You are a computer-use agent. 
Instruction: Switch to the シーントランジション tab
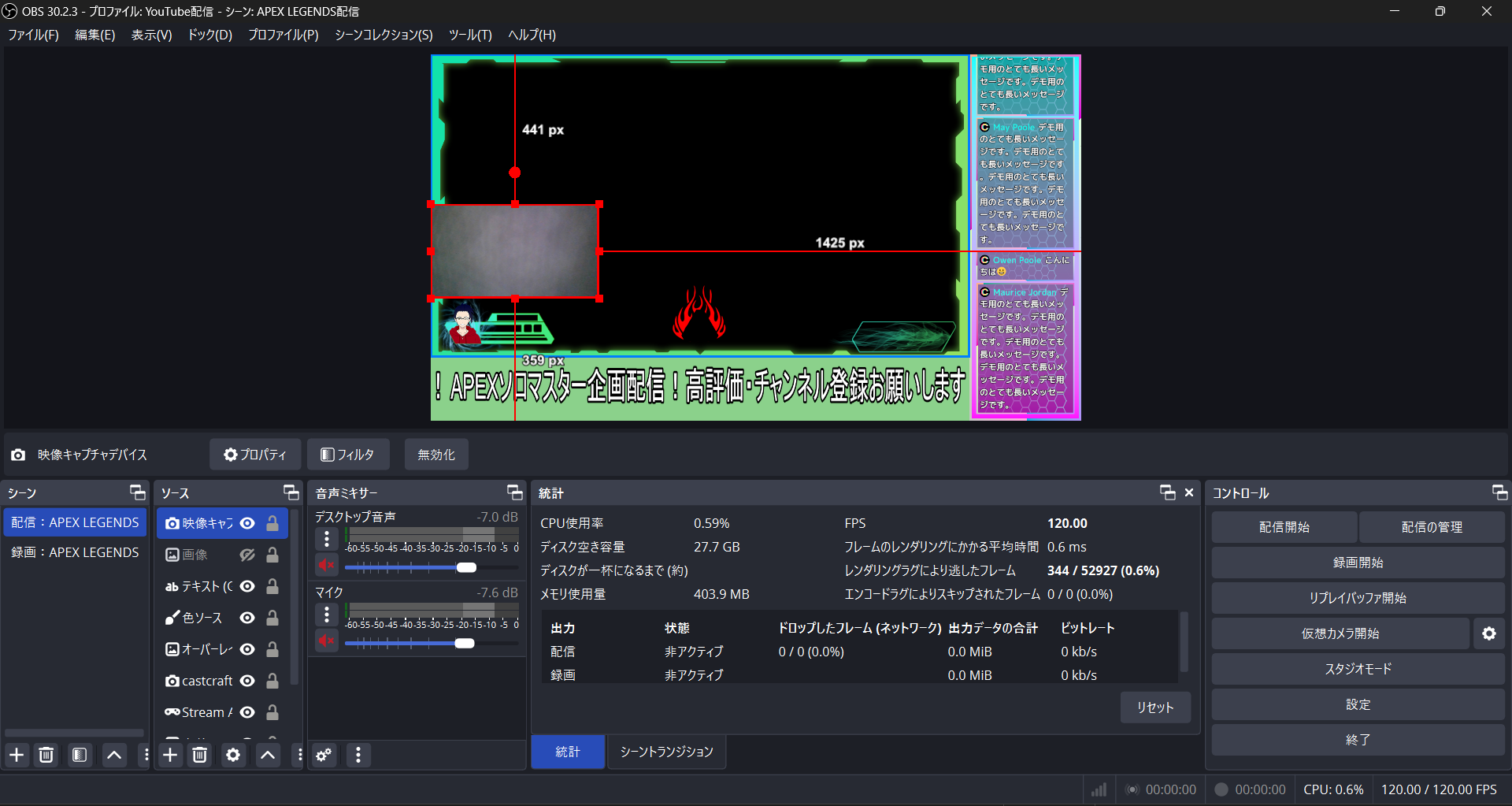pyautogui.click(x=666, y=752)
